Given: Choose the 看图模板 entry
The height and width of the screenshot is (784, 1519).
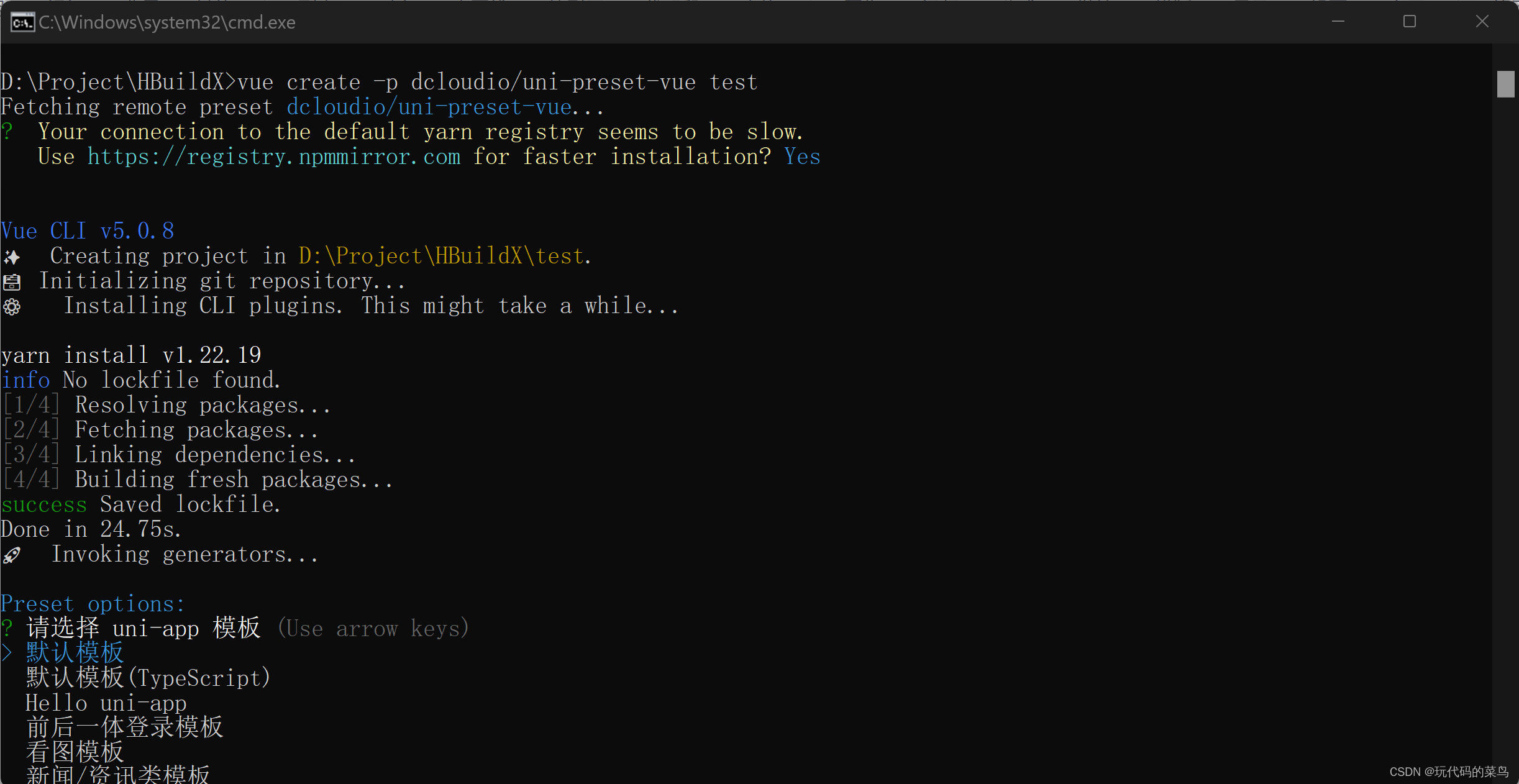Looking at the screenshot, I should click(x=75, y=752).
